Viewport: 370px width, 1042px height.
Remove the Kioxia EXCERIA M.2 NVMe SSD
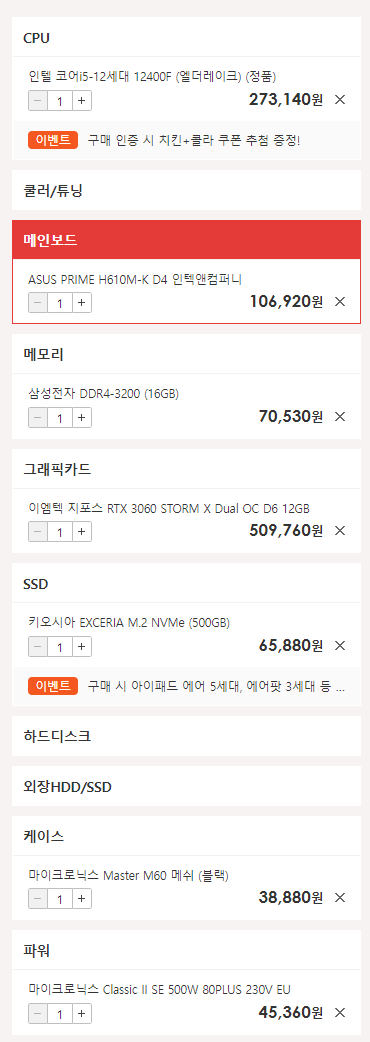click(340, 645)
